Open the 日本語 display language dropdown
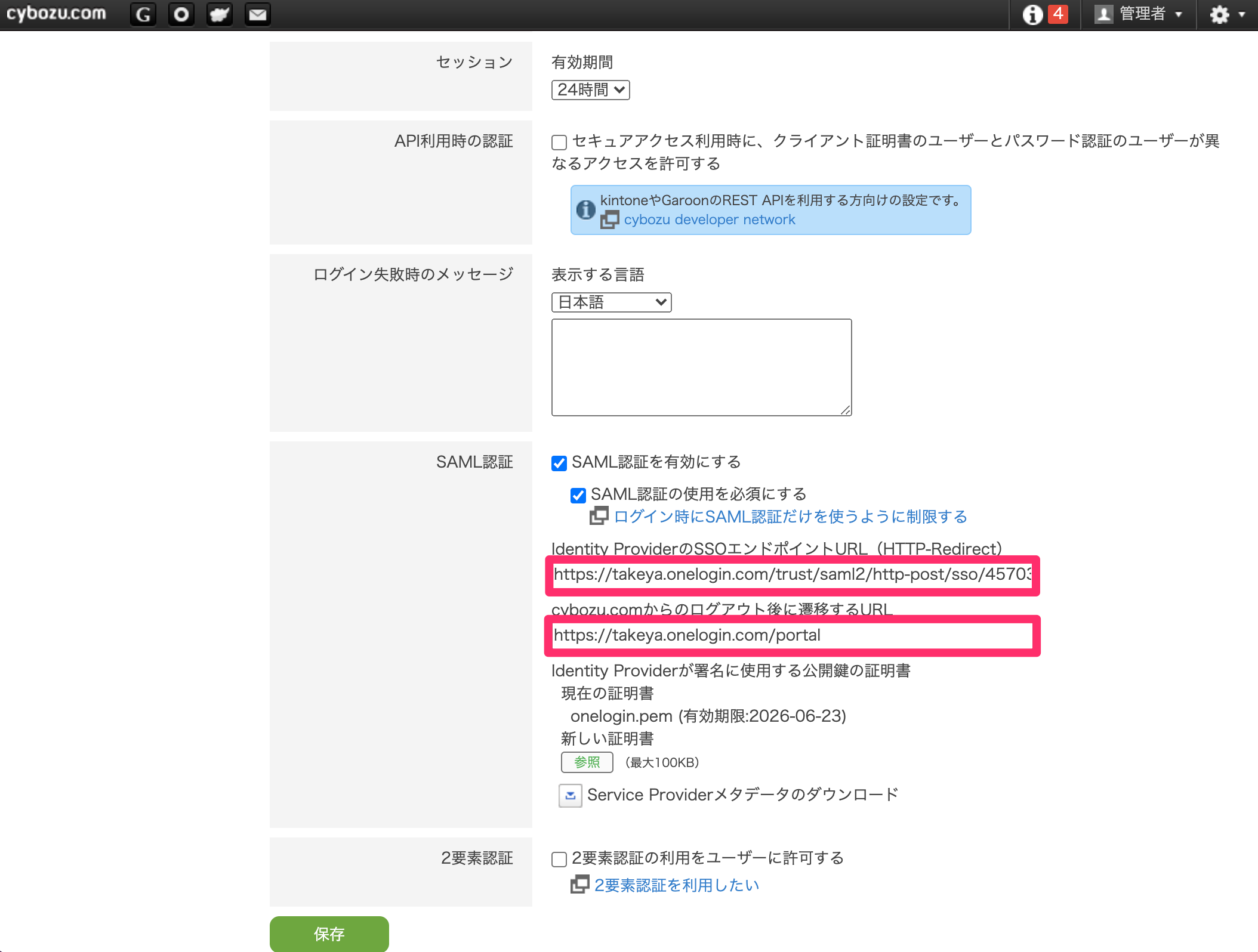This screenshot has width=1258, height=952. (611, 302)
